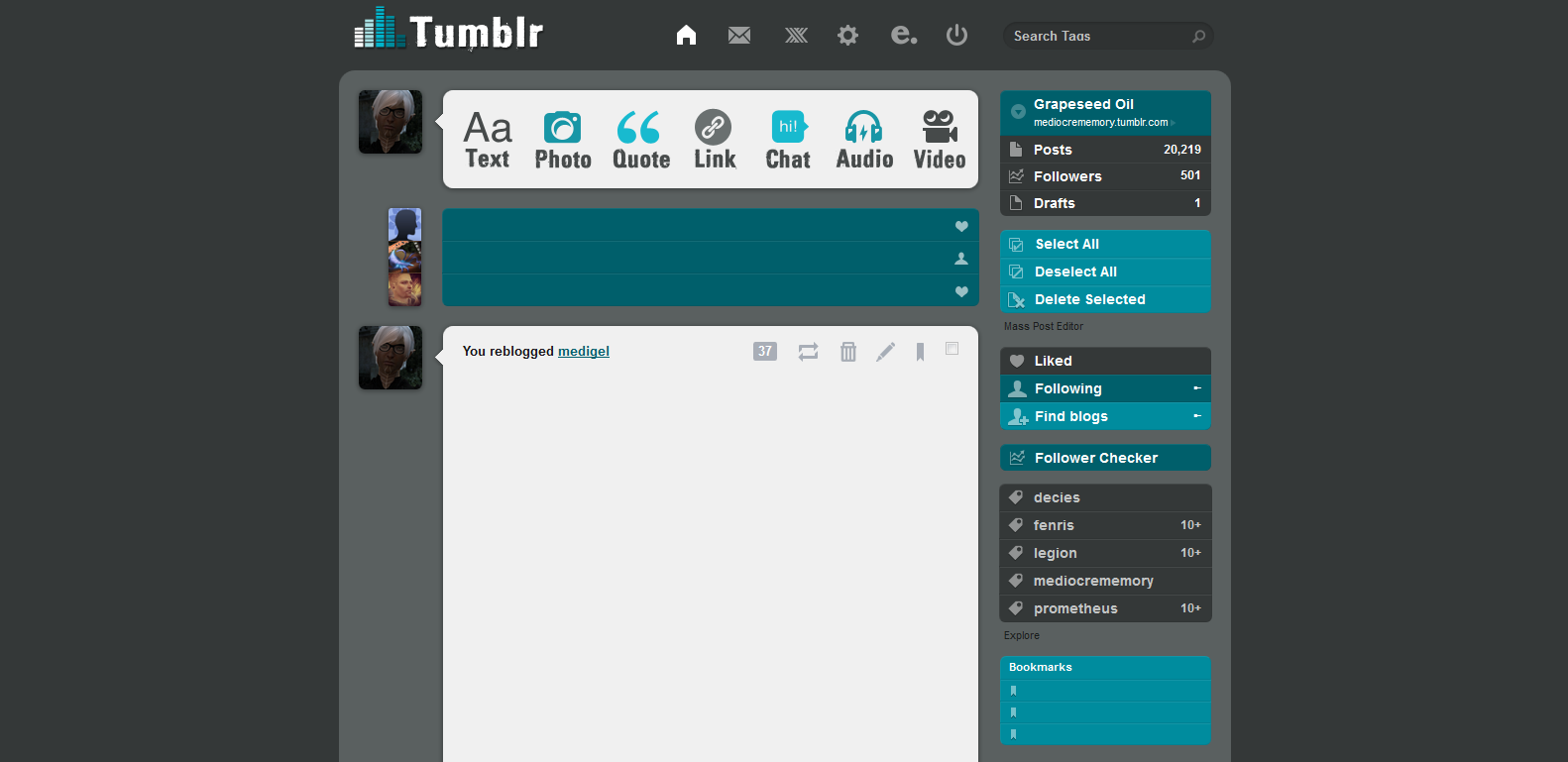Click the Delete Selected button
The width and height of the screenshot is (1568, 762).
(x=1106, y=299)
